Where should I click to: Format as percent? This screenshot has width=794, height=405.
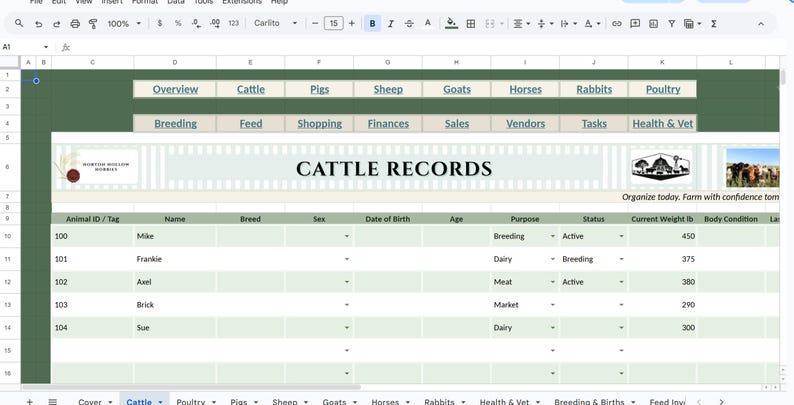click(178, 23)
